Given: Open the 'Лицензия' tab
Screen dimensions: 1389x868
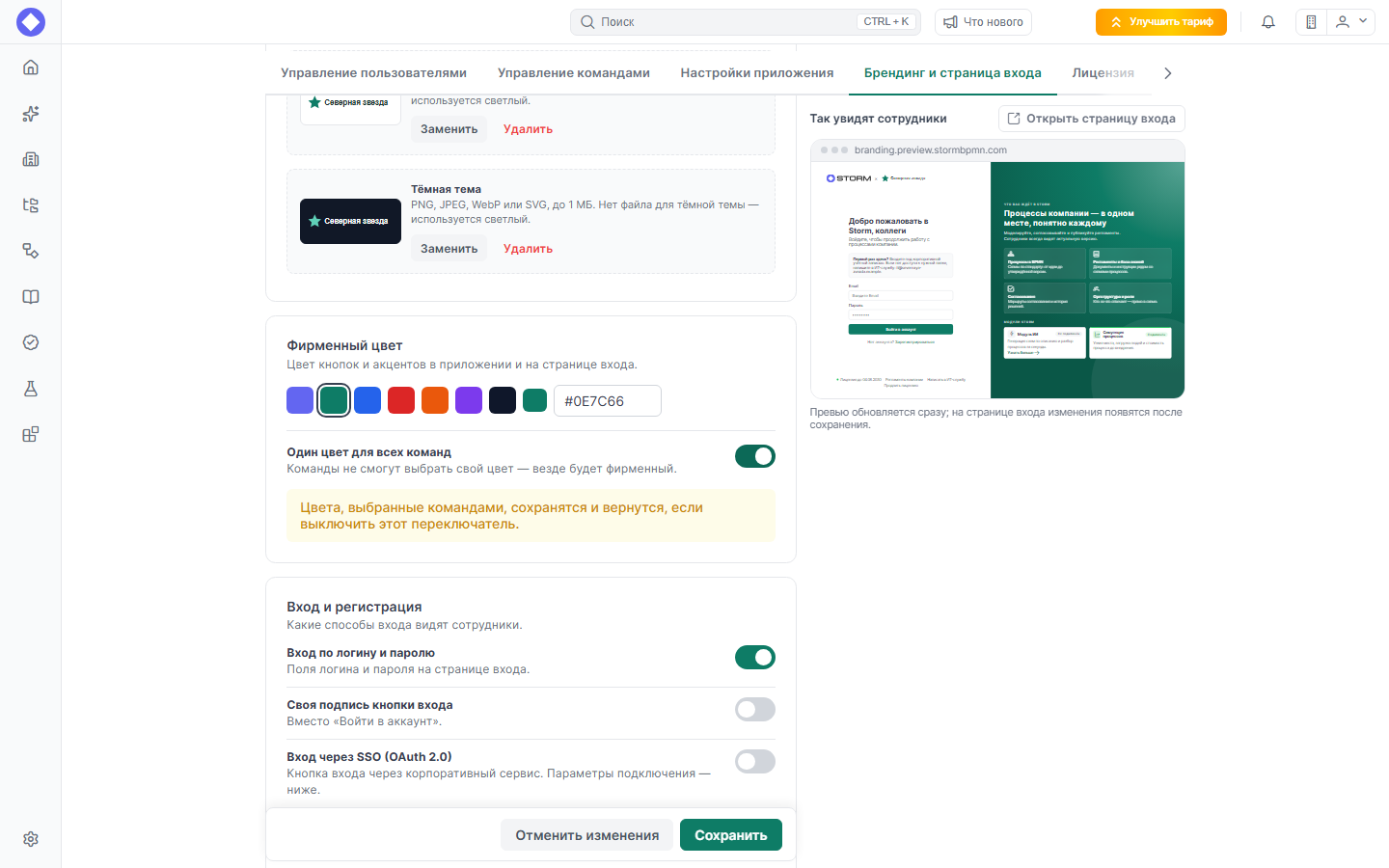Looking at the screenshot, I should click(1103, 73).
